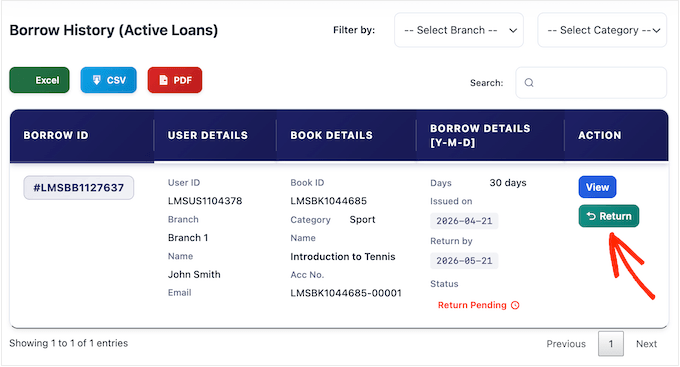Focus the Search input field
The image size is (680, 367).
click(x=591, y=82)
